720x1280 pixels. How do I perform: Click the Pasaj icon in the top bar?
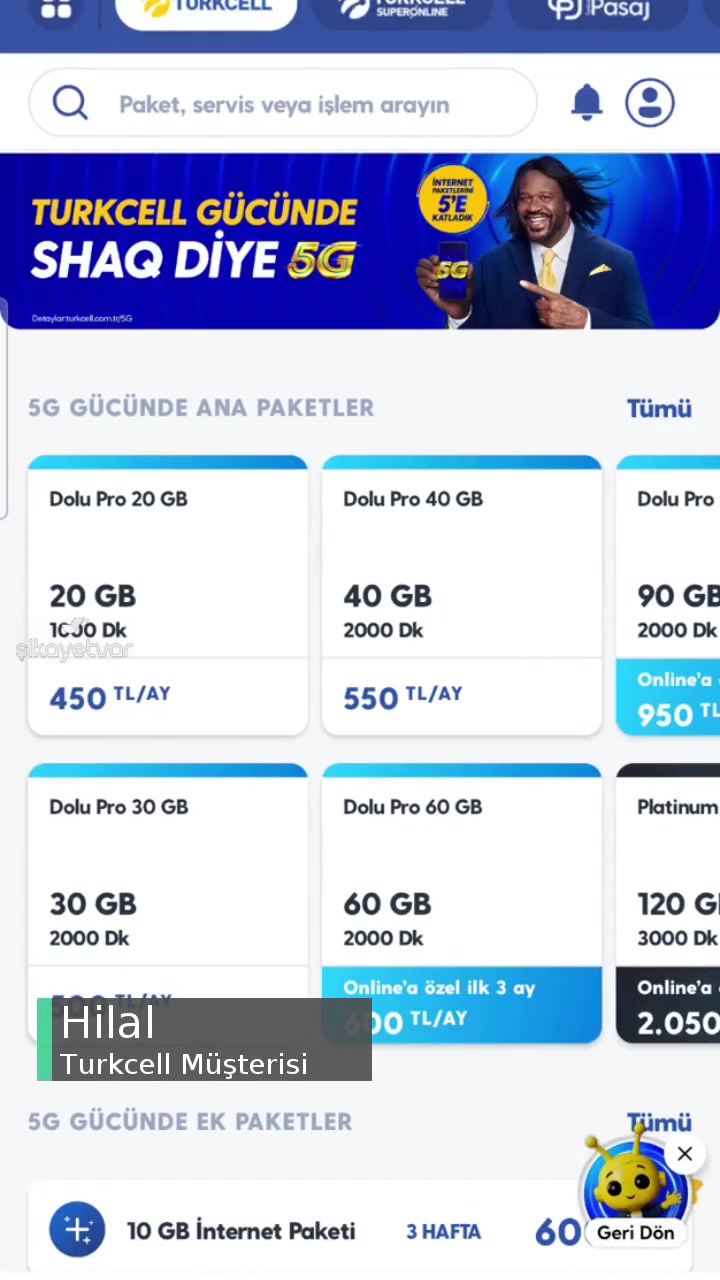[598, 11]
